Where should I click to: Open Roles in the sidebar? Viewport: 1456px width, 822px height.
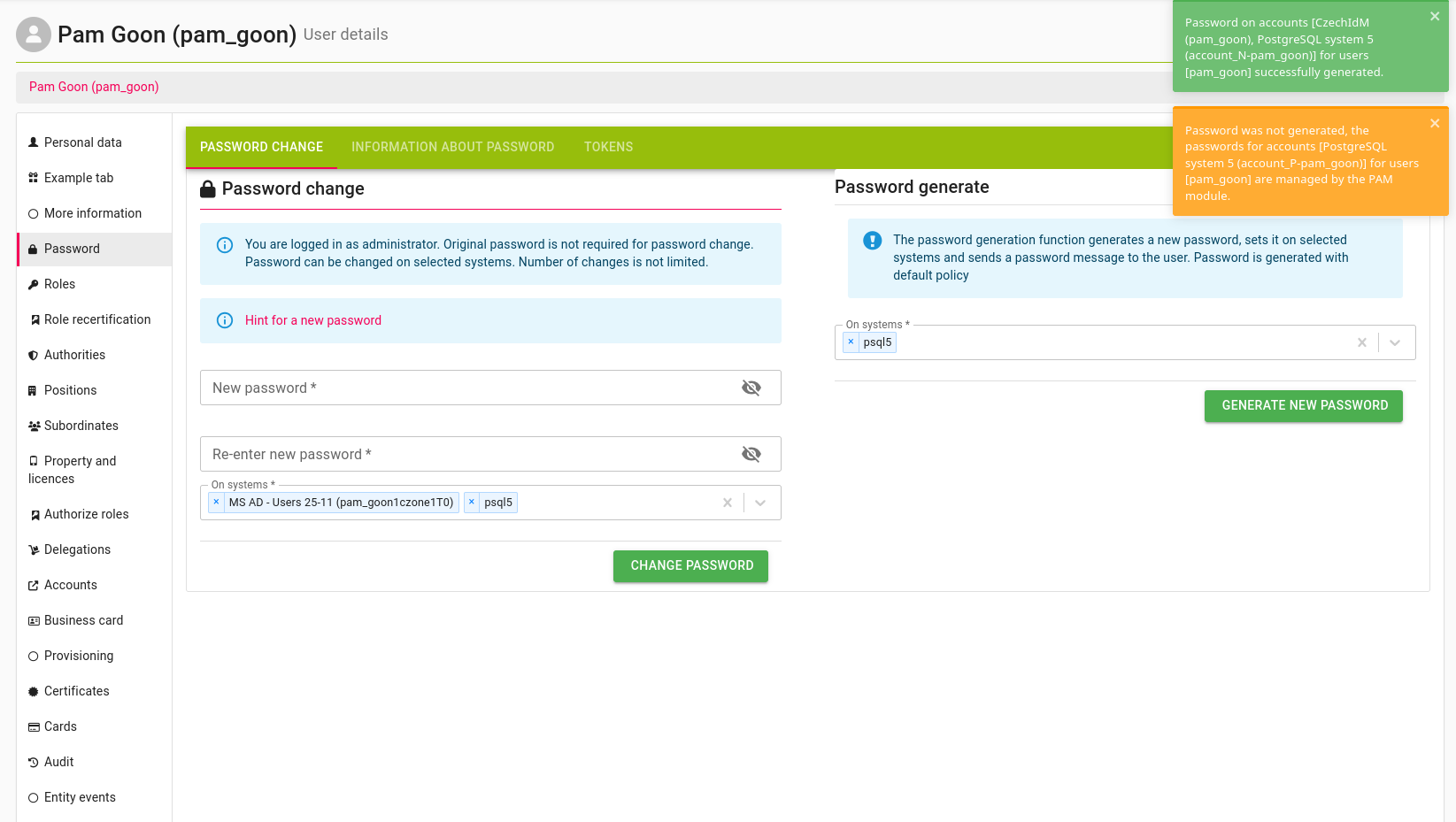click(x=59, y=284)
